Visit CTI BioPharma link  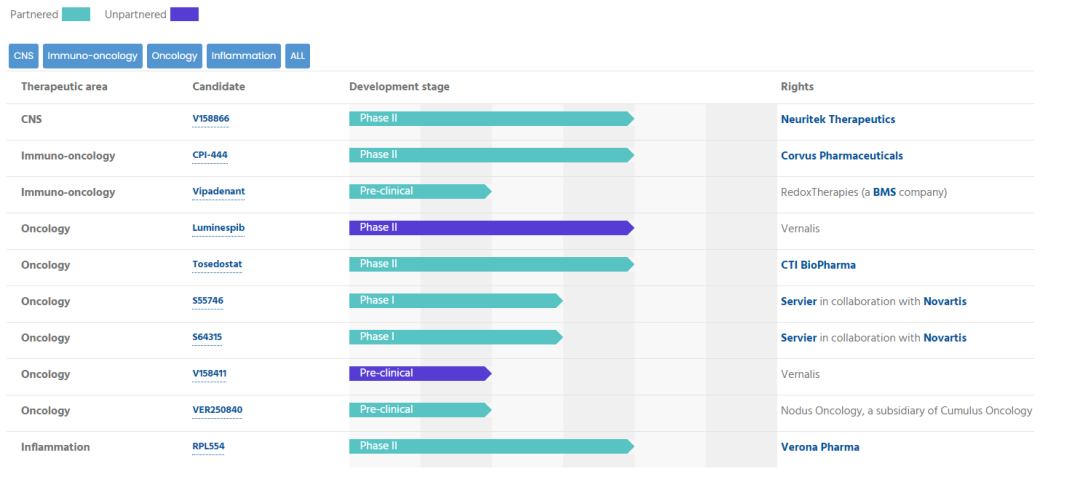[818, 265]
